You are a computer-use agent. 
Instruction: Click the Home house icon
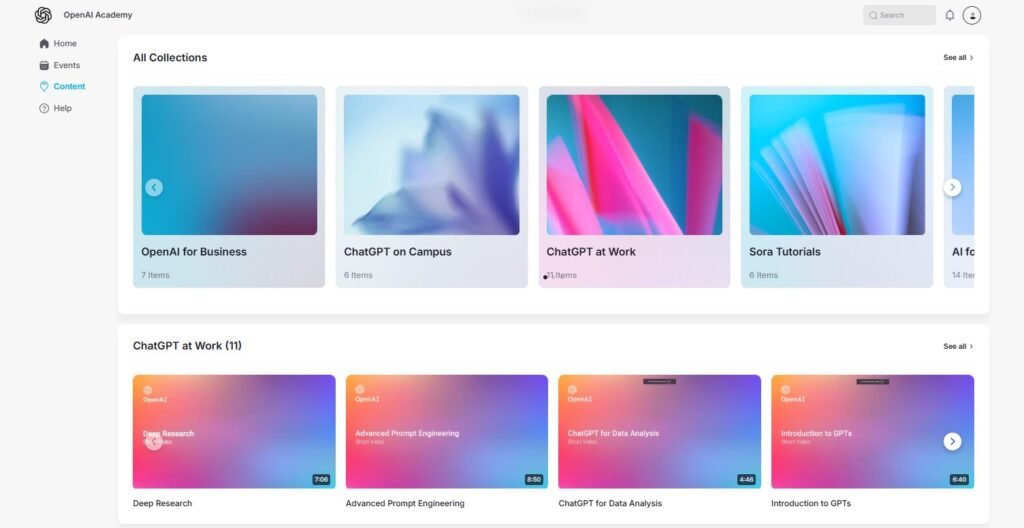pyautogui.click(x=44, y=43)
